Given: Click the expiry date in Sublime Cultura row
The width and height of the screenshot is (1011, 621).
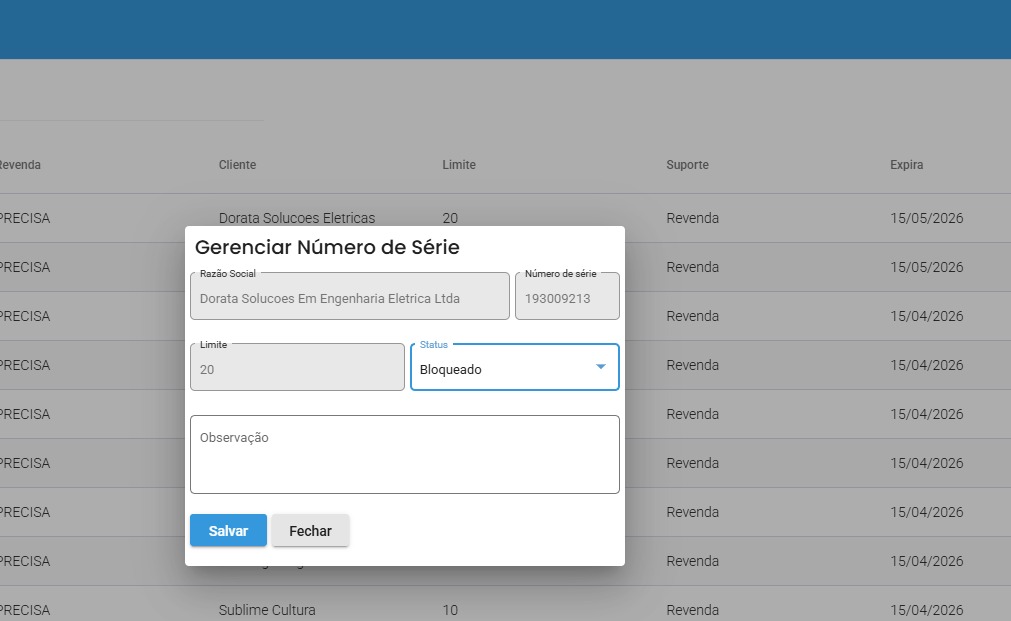Looking at the screenshot, I should 926,610.
